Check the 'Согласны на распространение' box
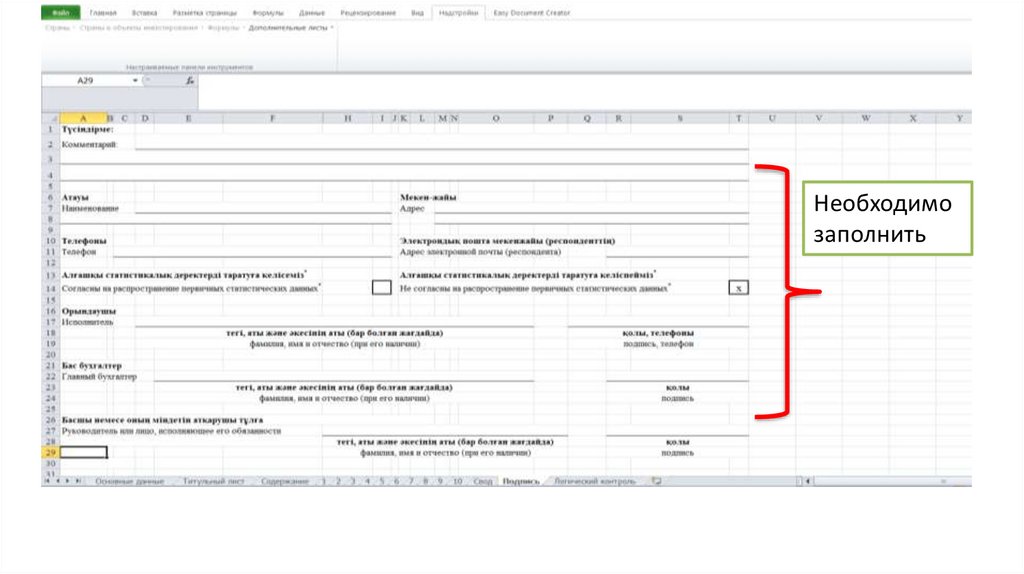Screen dimensions: 1024x574 point(381,287)
